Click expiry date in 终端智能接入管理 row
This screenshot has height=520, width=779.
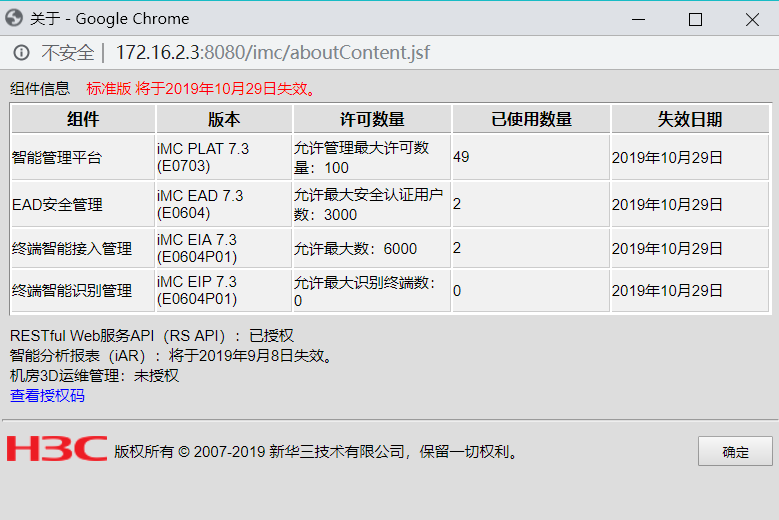pos(690,248)
